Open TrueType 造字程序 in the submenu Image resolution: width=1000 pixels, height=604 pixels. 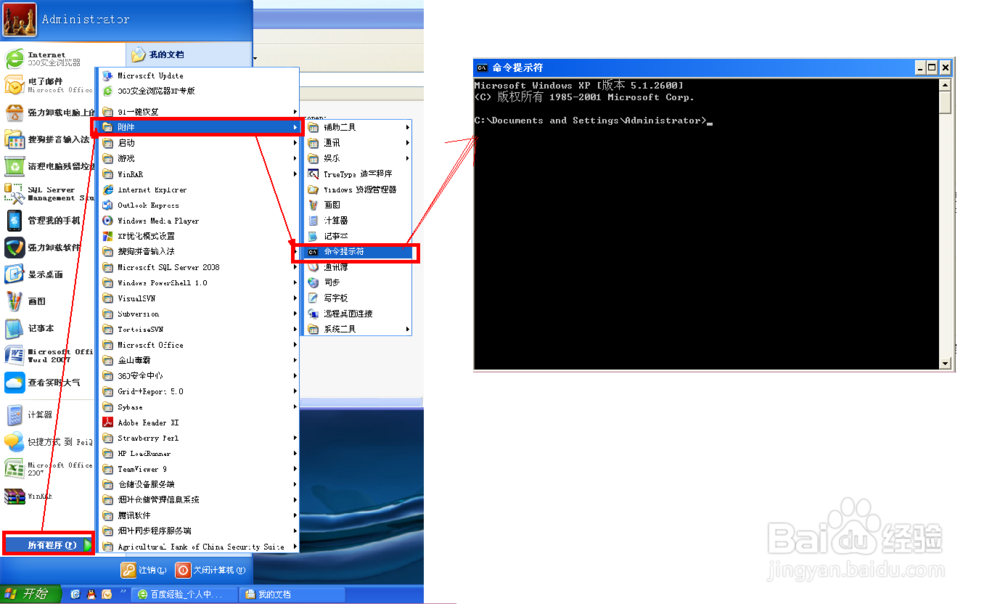tap(357, 174)
